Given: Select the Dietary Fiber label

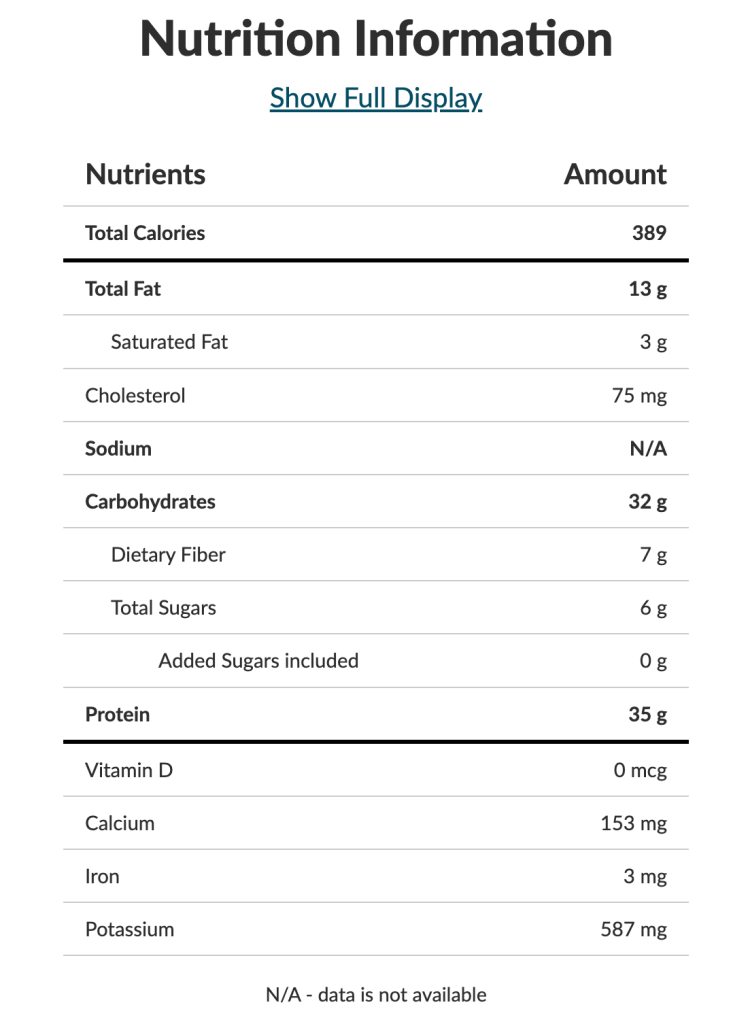Looking at the screenshot, I should [x=168, y=555].
